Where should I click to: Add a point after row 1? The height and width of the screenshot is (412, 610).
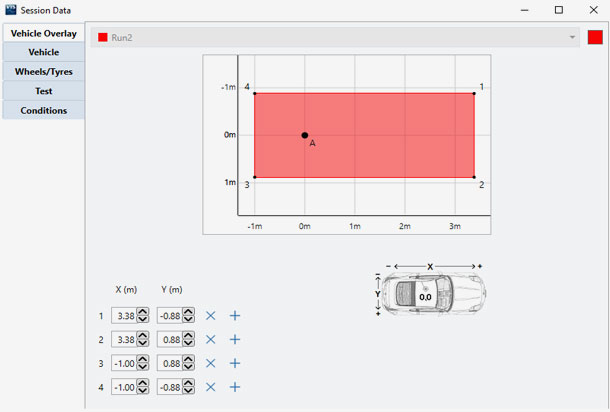[235, 316]
